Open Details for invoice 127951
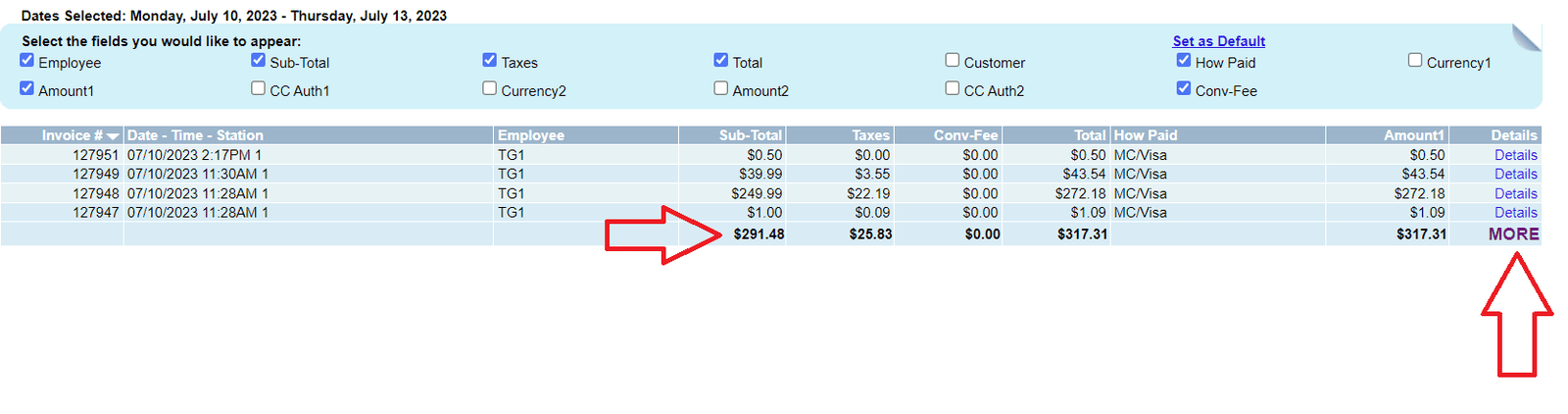This screenshot has height=414, width=1568. click(x=1515, y=155)
